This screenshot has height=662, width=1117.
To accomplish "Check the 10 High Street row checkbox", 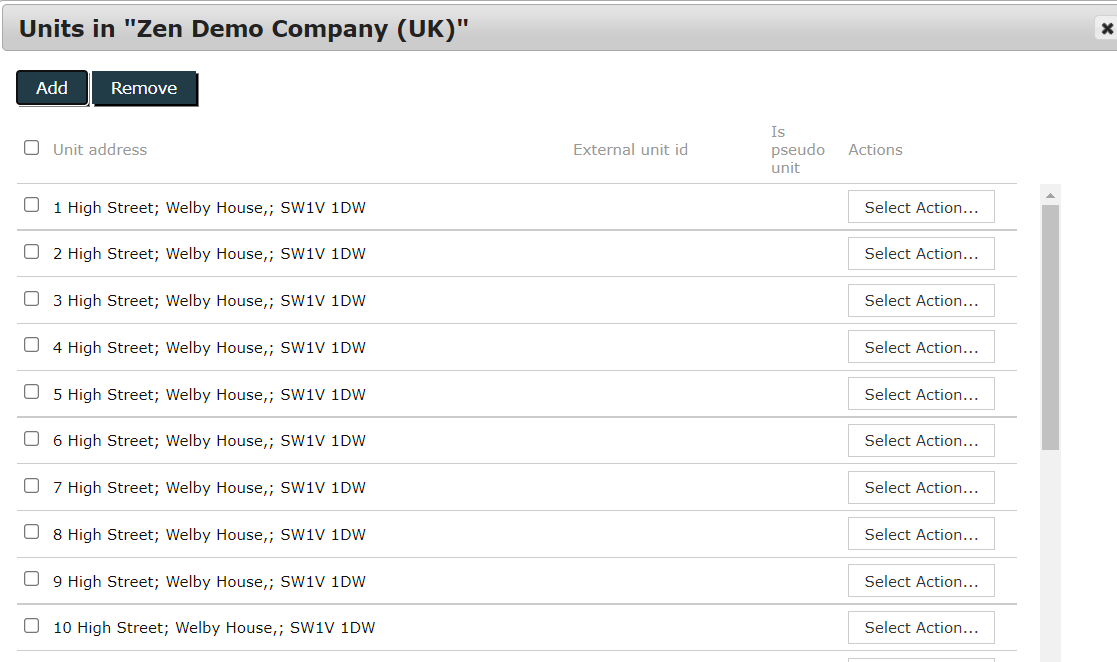I will tap(32, 626).
